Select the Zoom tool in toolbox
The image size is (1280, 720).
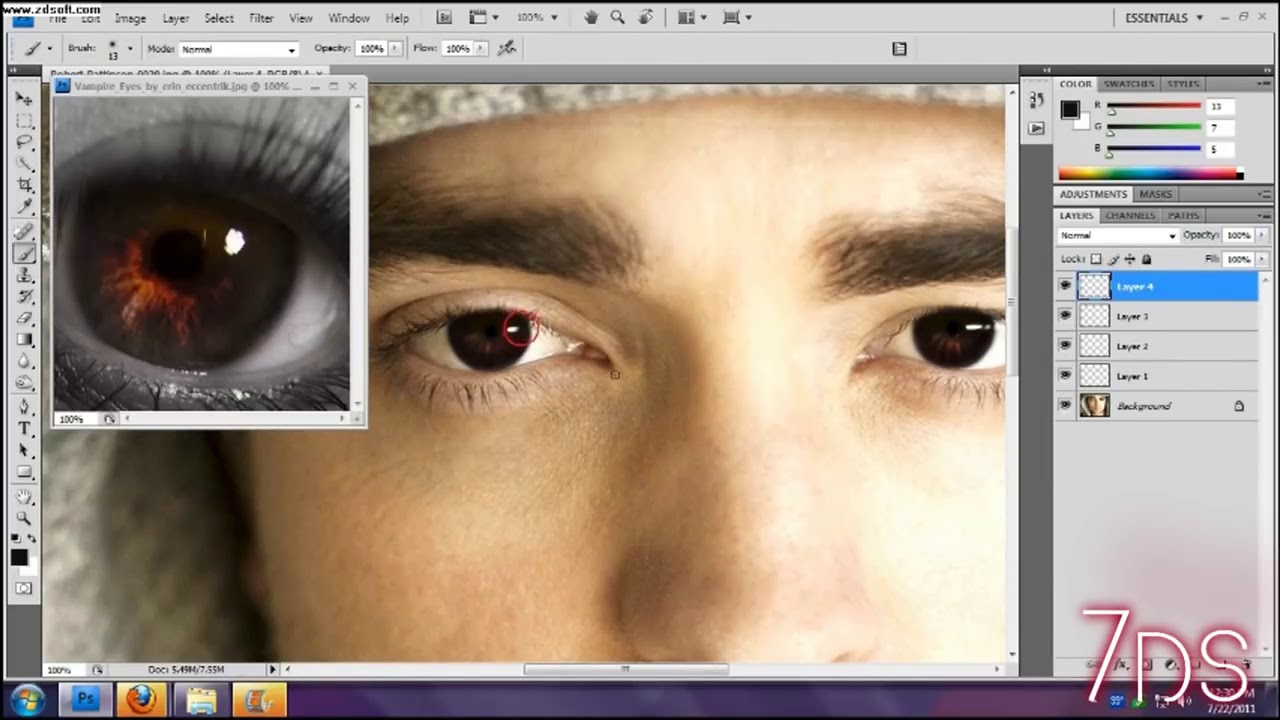24,518
